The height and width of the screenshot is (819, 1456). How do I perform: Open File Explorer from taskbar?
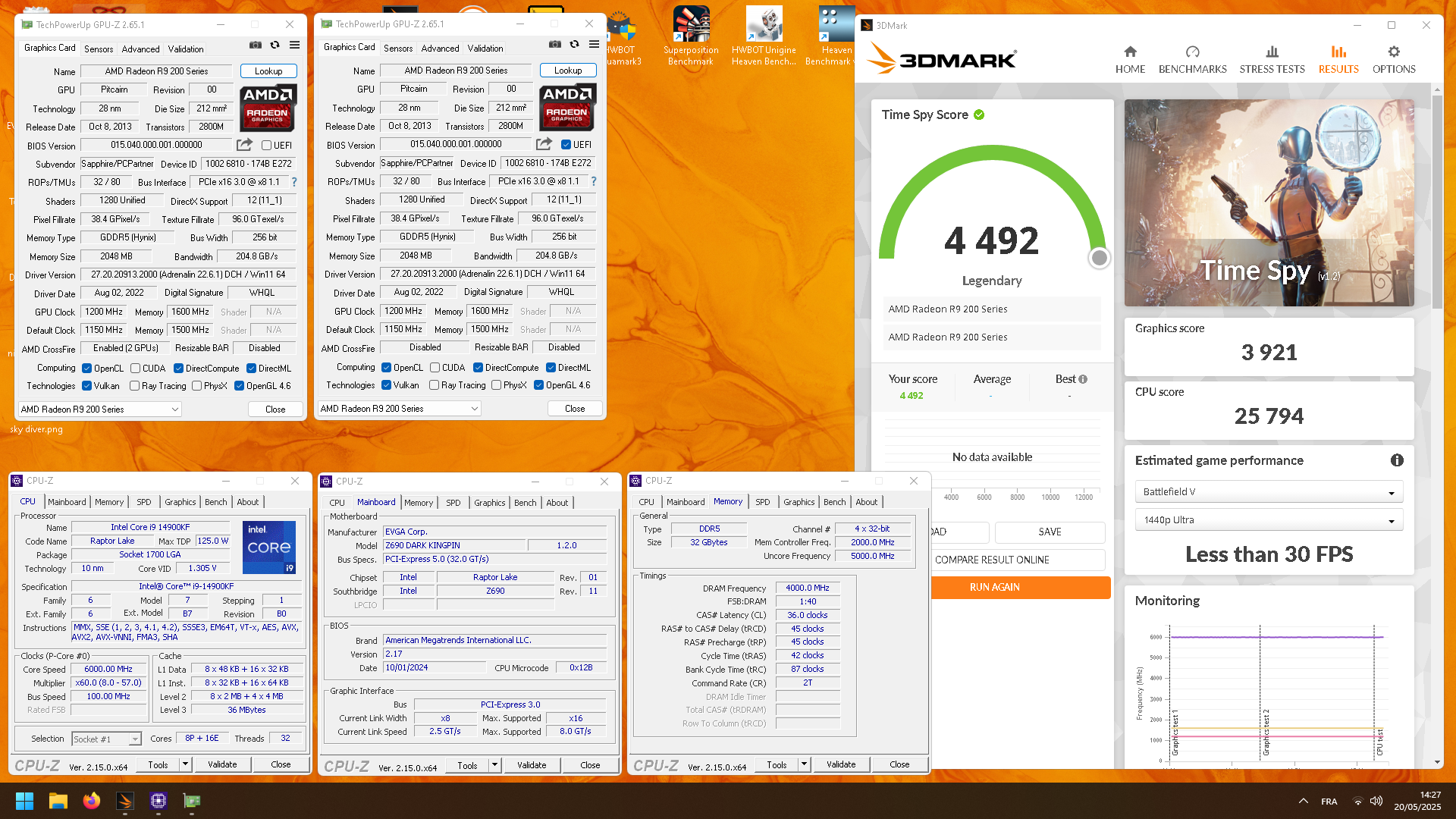58,801
